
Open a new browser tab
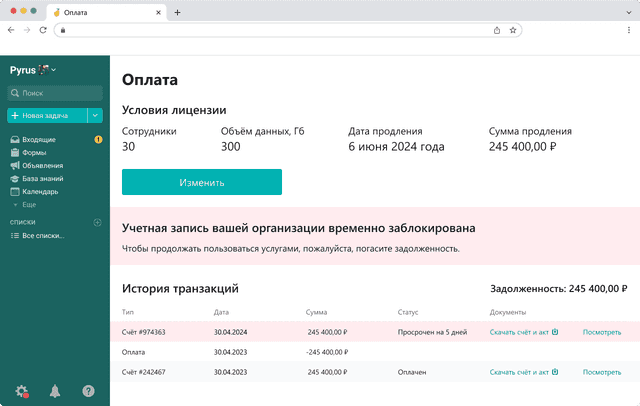click(177, 13)
